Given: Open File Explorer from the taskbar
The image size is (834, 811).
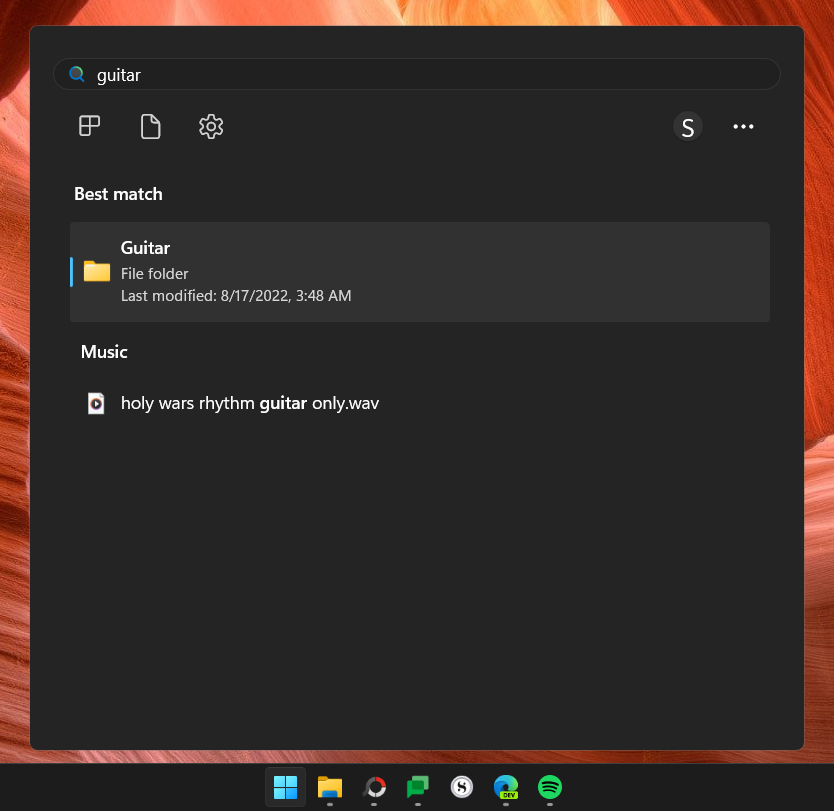Looking at the screenshot, I should 330,788.
